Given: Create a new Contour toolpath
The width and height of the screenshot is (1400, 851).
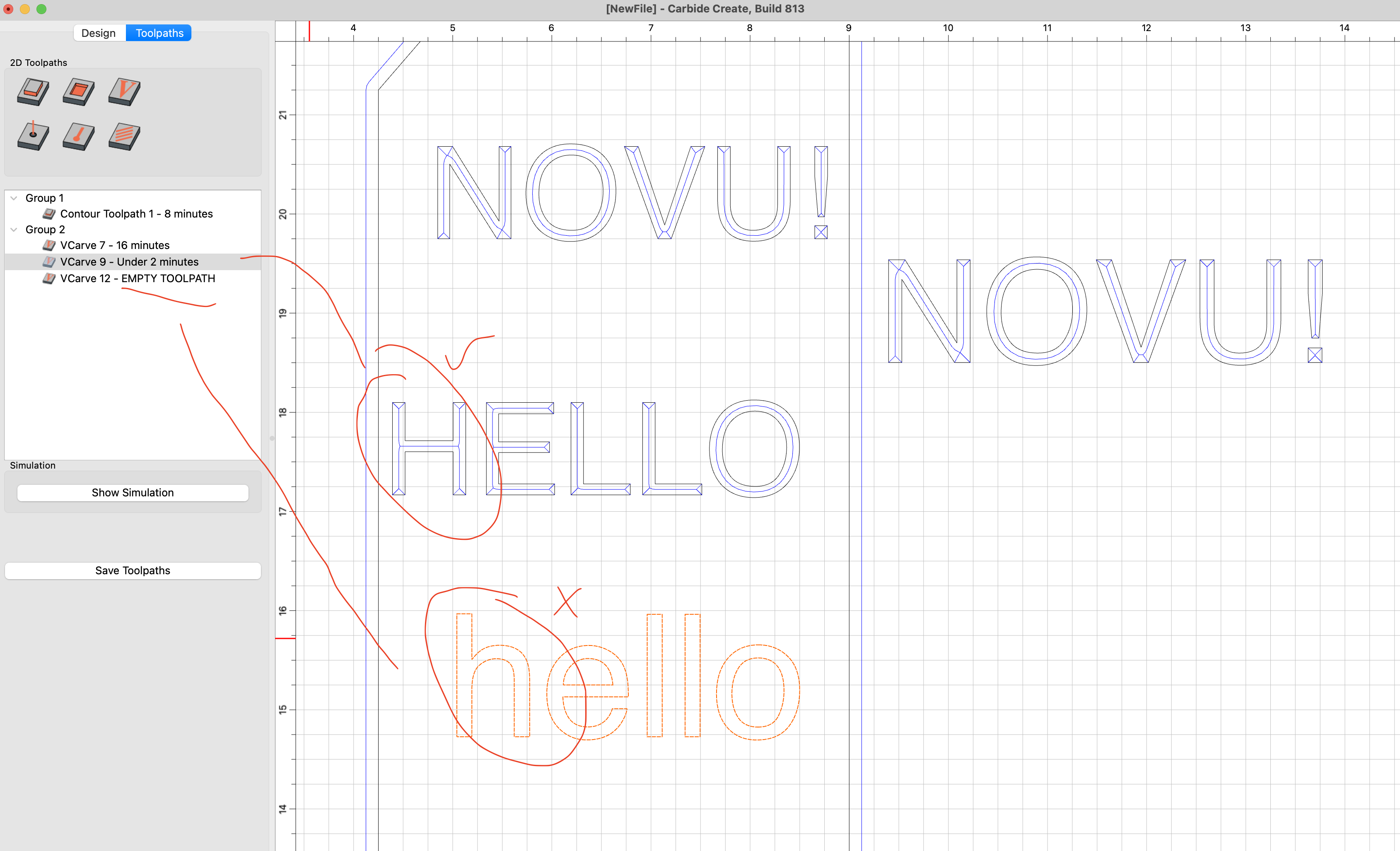Looking at the screenshot, I should tap(33, 92).
